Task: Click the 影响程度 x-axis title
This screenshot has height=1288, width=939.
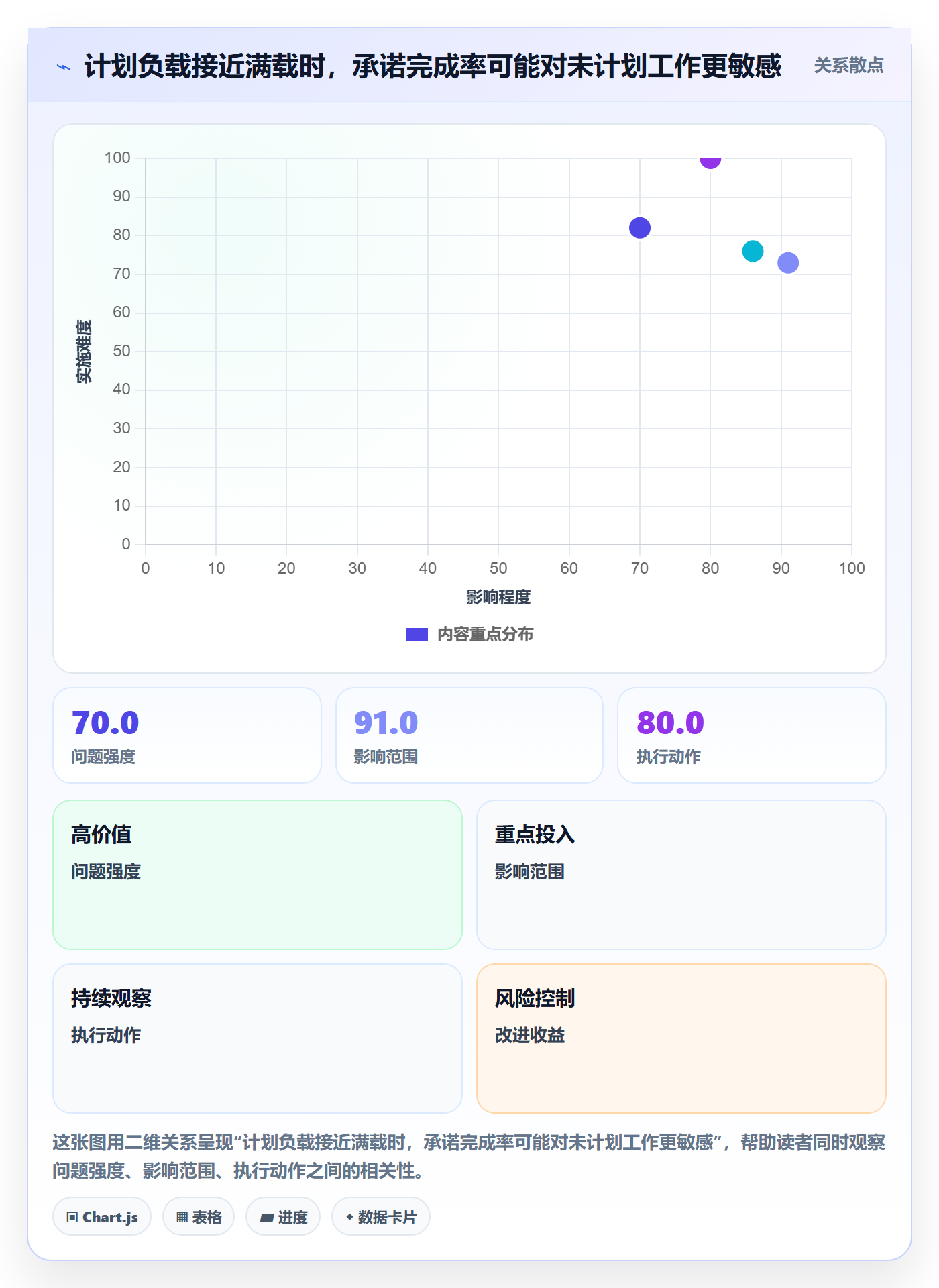Action: tap(498, 597)
